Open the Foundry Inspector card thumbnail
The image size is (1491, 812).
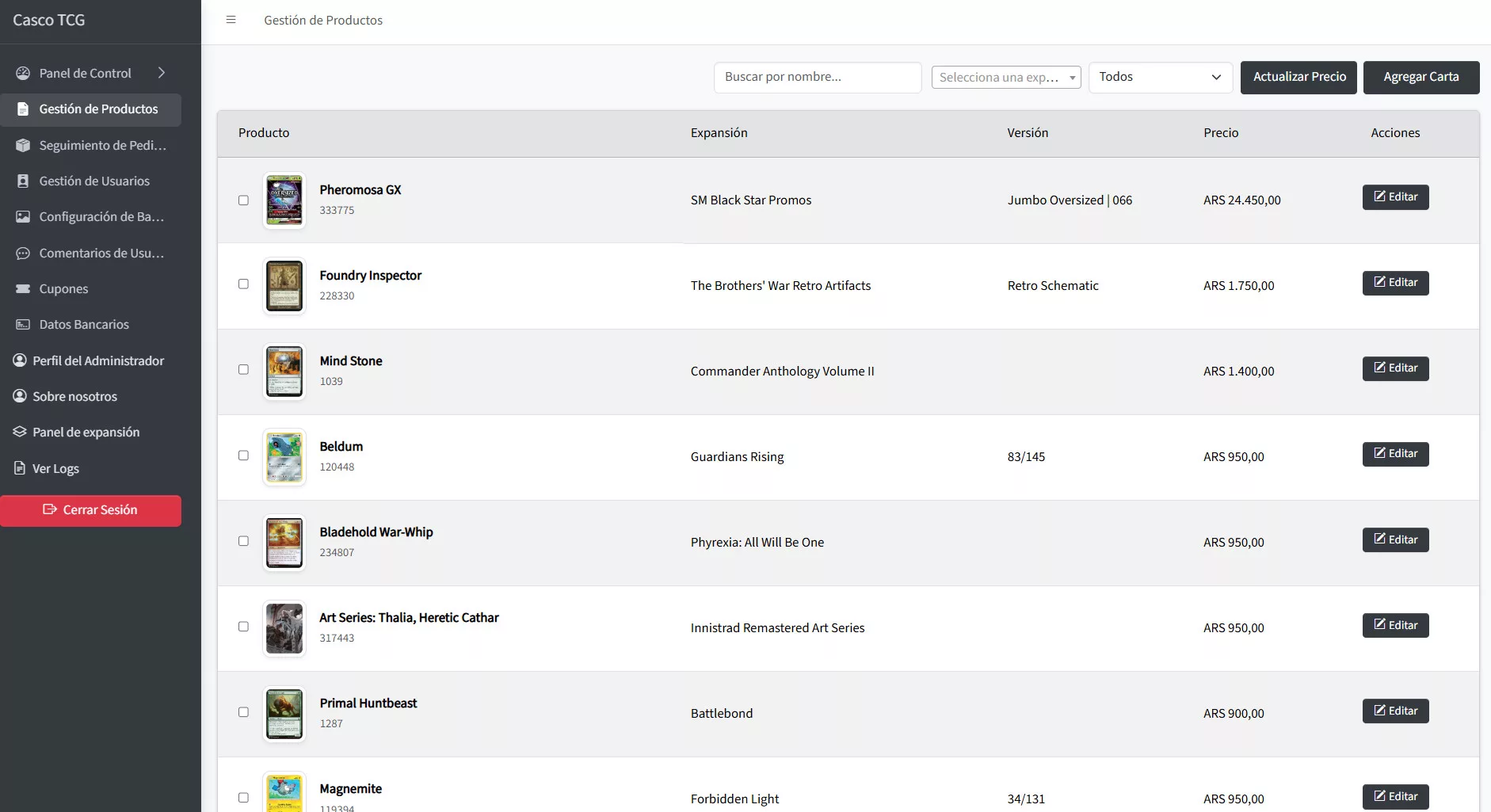tap(284, 285)
